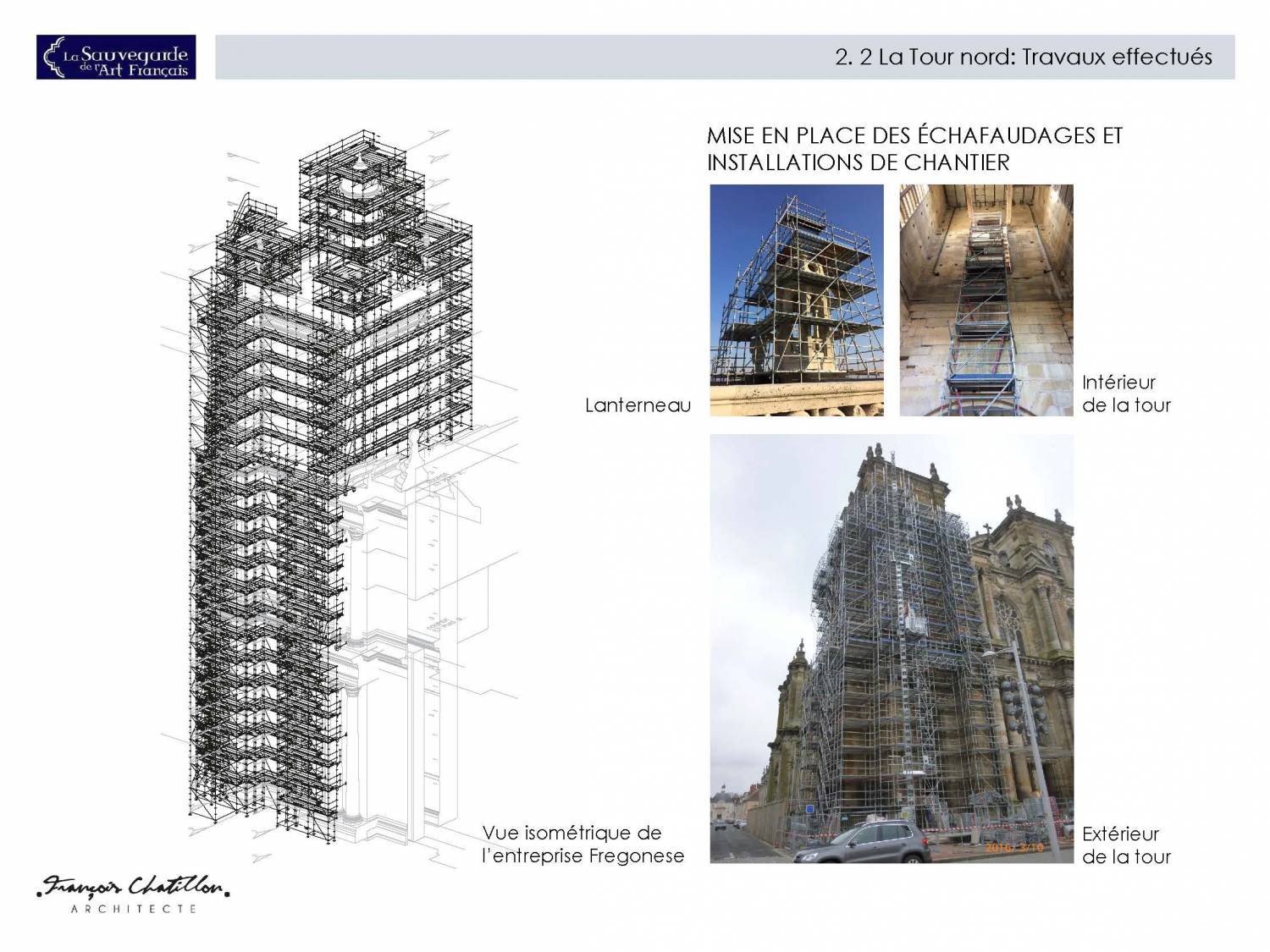
Task: Click the 'Extérieur de la tour' caption
Action: [x=1125, y=845]
